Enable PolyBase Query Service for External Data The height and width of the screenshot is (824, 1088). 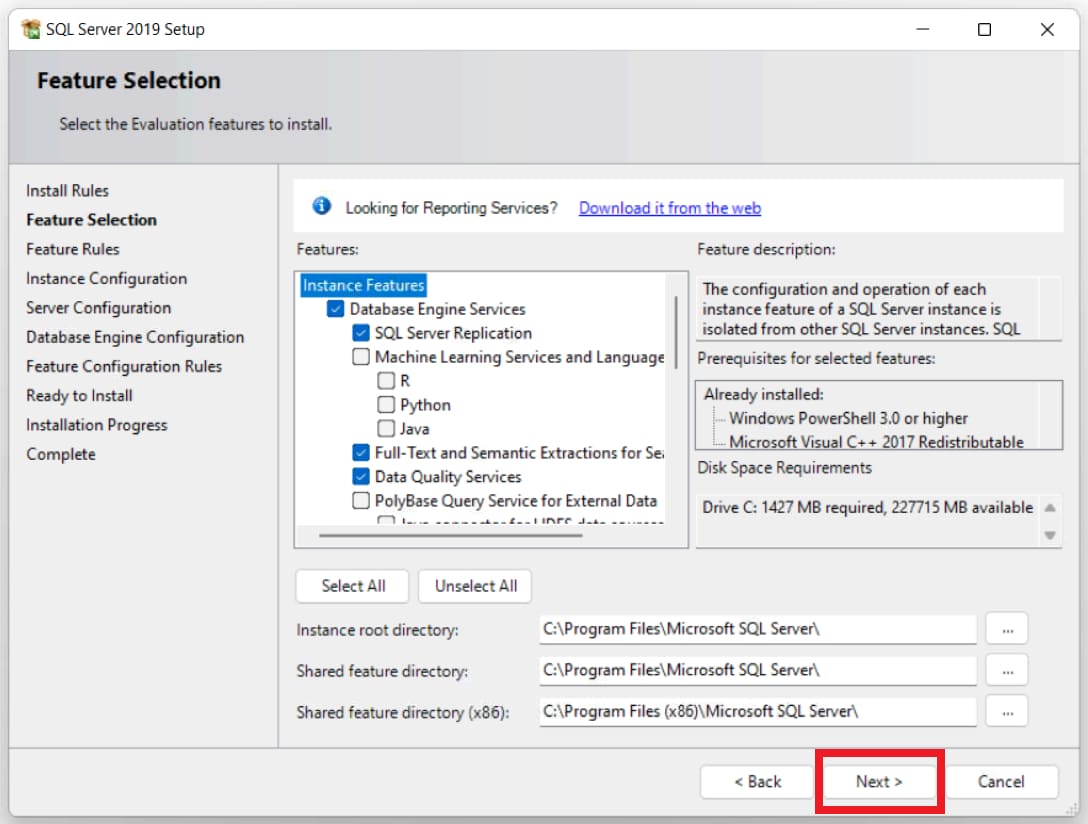361,501
